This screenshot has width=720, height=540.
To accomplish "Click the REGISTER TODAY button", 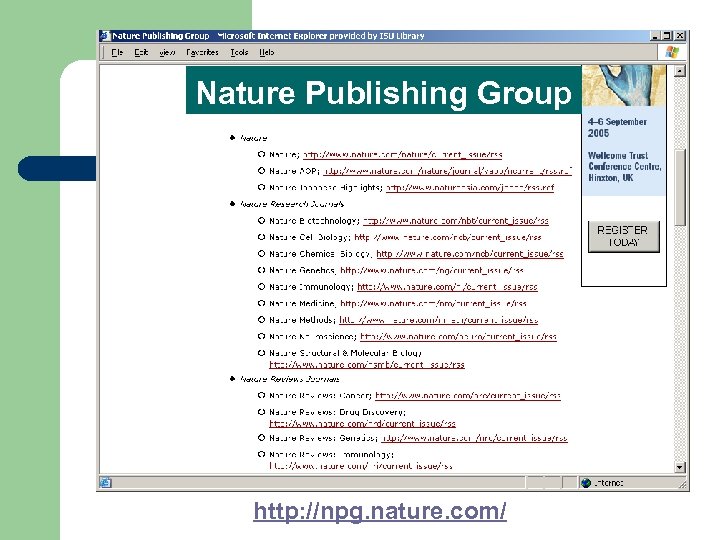I will pos(624,236).
